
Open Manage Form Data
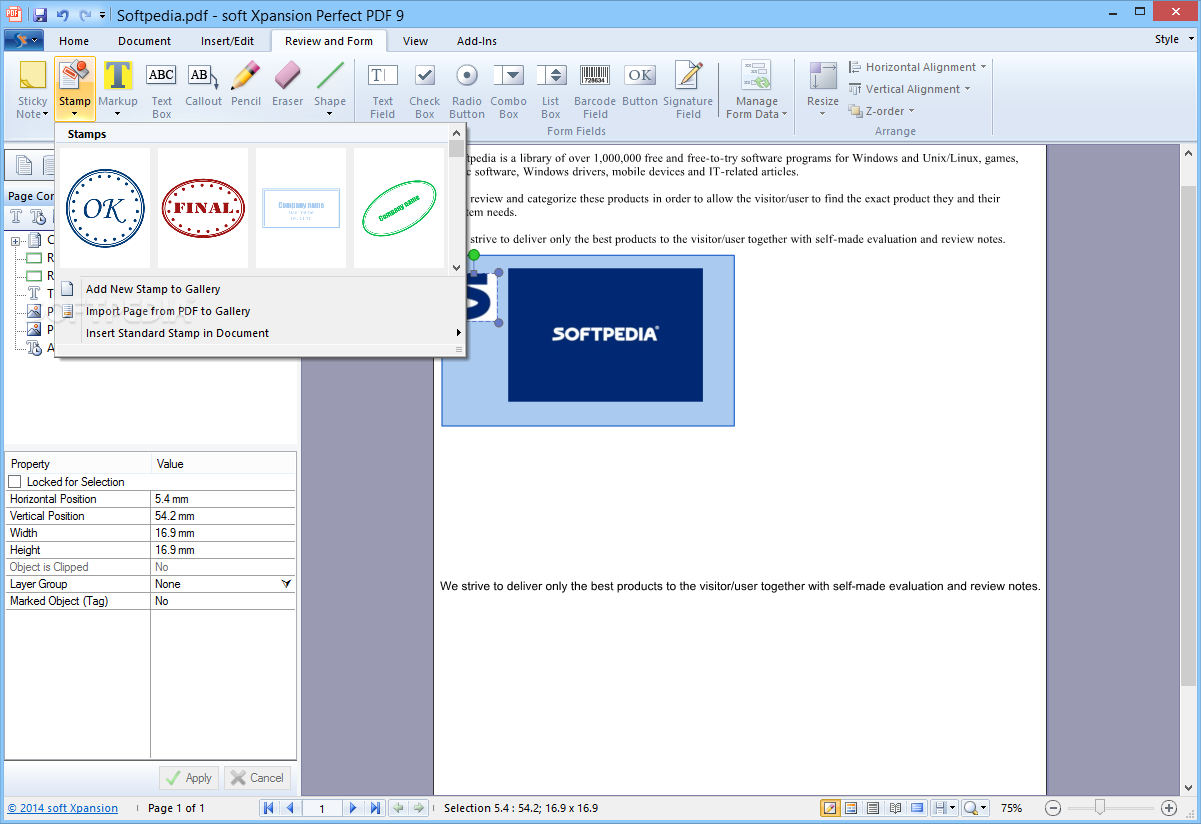point(756,90)
